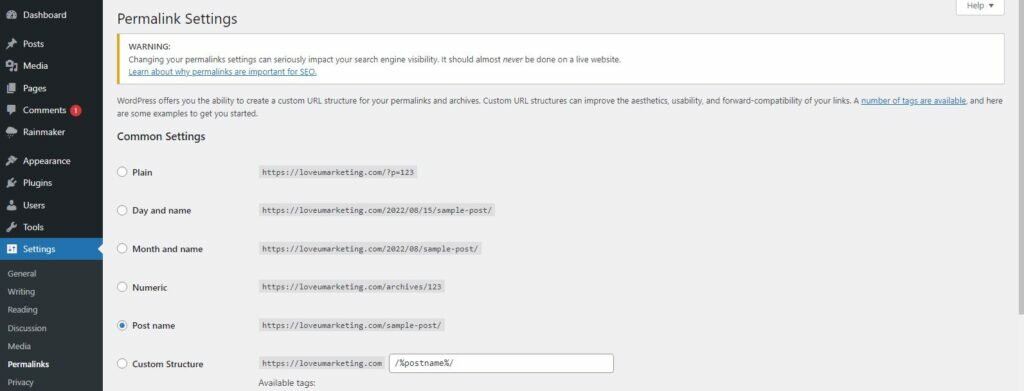Open the Users person icon
1024x391 pixels.
11,205
